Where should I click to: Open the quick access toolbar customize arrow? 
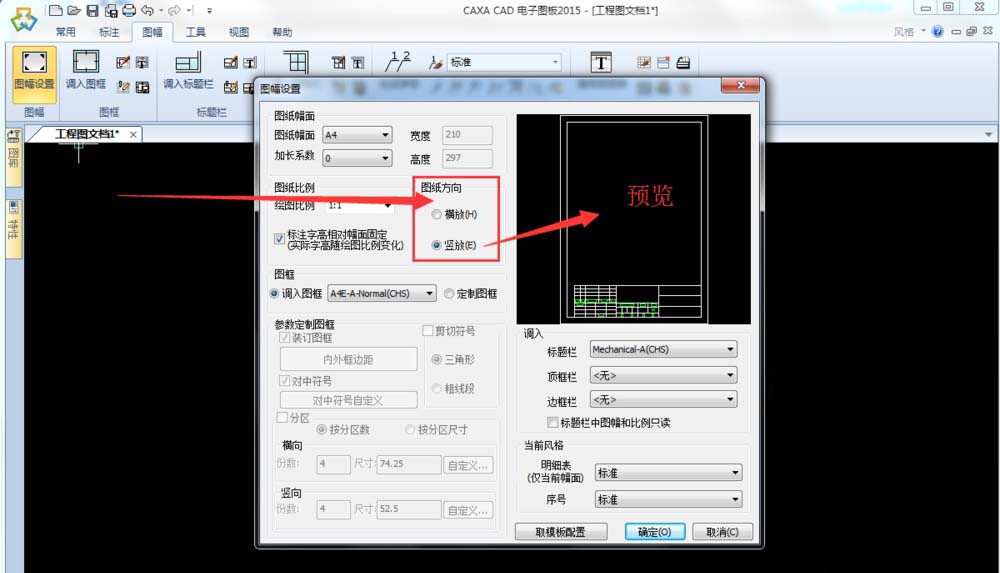(x=209, y=11)
